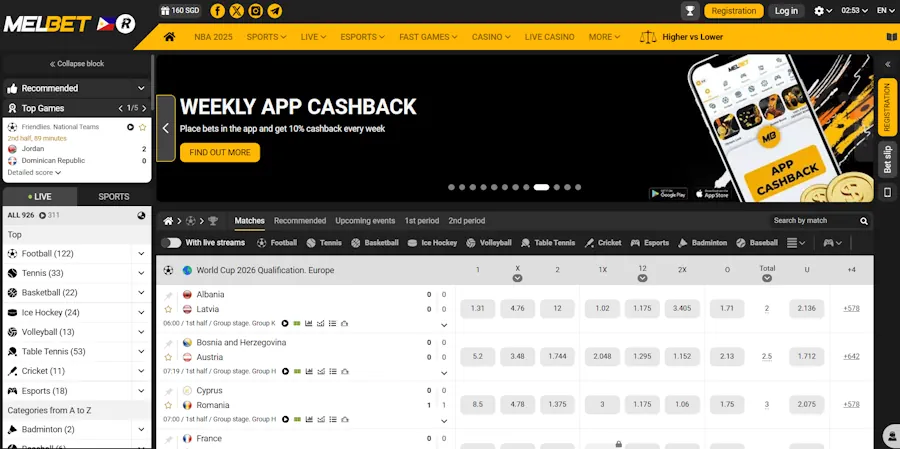Click the book icon at far right of nav bar
This screenshot has height=449, width=900.
[x=891, y=37]
